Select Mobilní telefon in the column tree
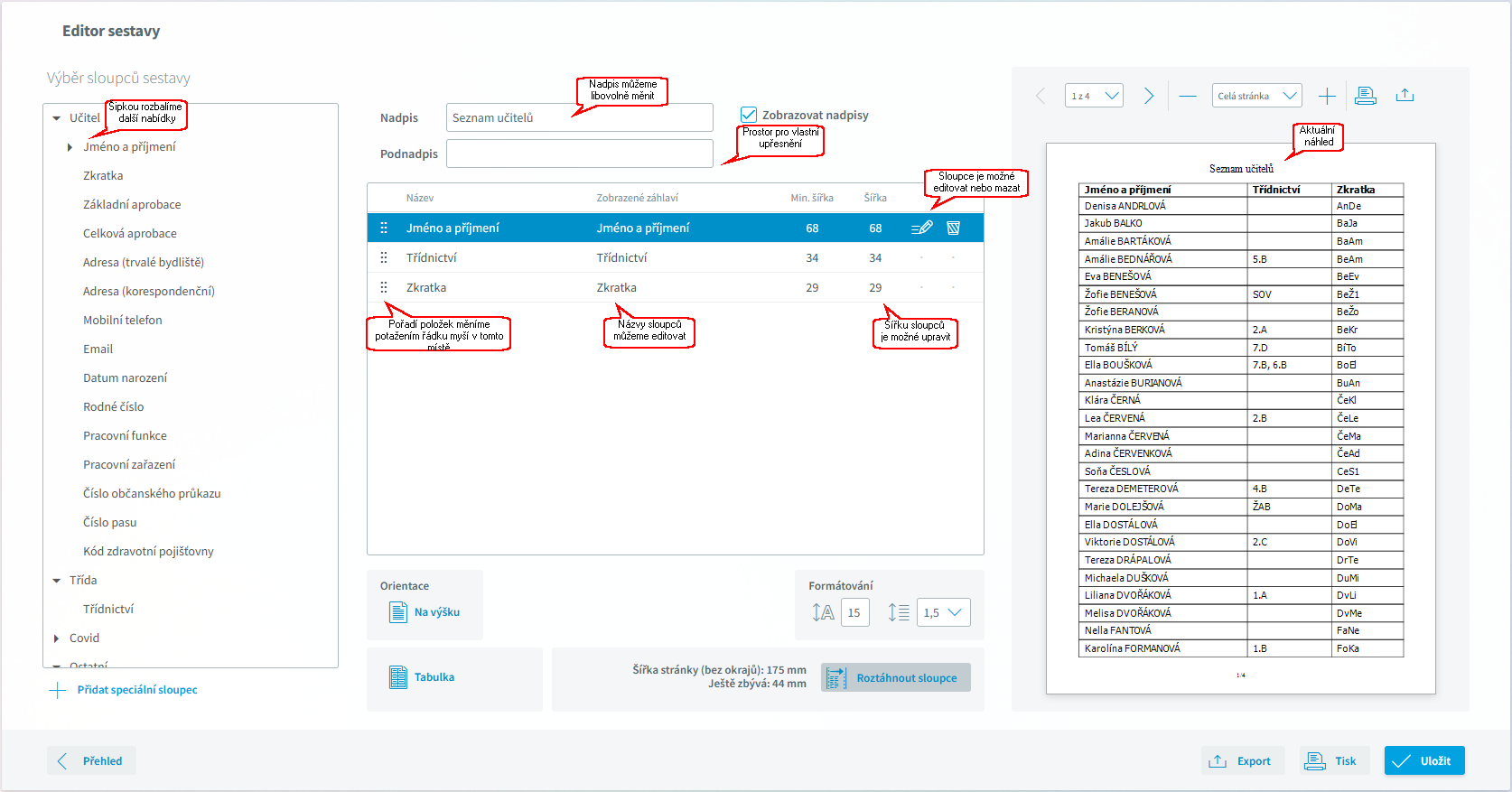The height and width of the screenshot is (792, 1512). pos(123,321)
